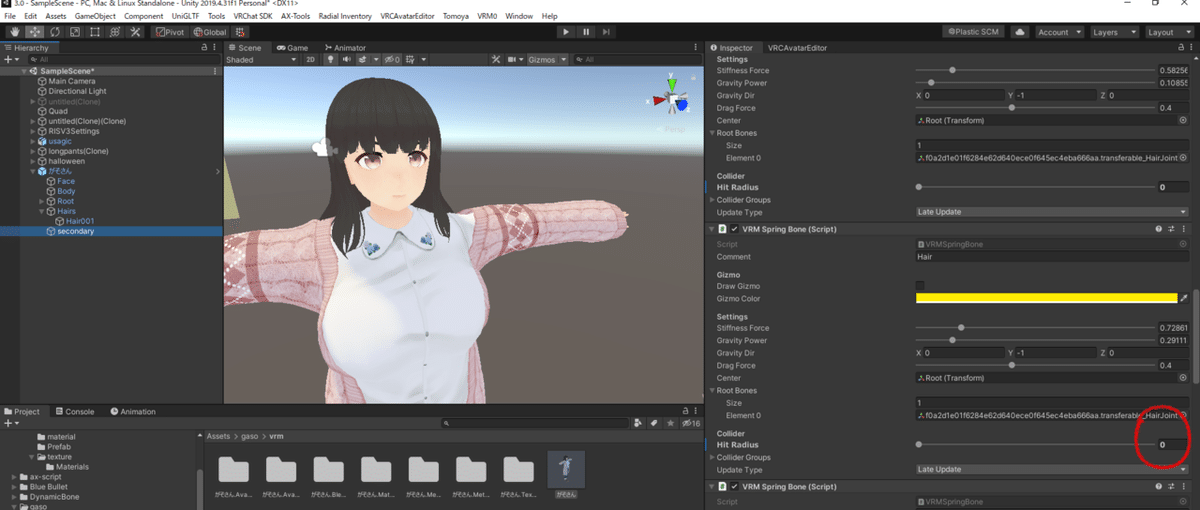
Task: Select the Scale tool
Action: (x=73, y=32)
